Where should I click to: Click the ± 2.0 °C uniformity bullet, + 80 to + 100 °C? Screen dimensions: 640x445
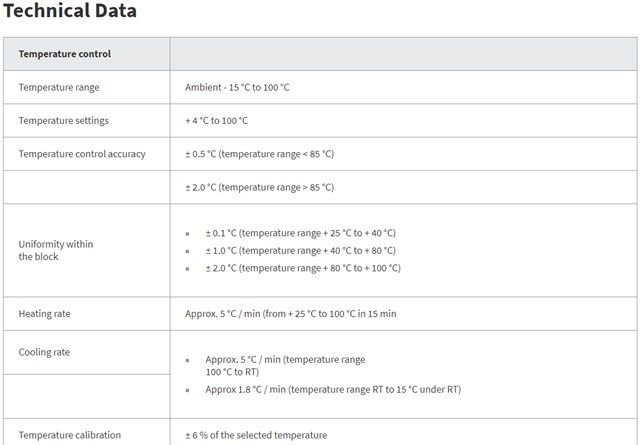[x=303, y=268]
